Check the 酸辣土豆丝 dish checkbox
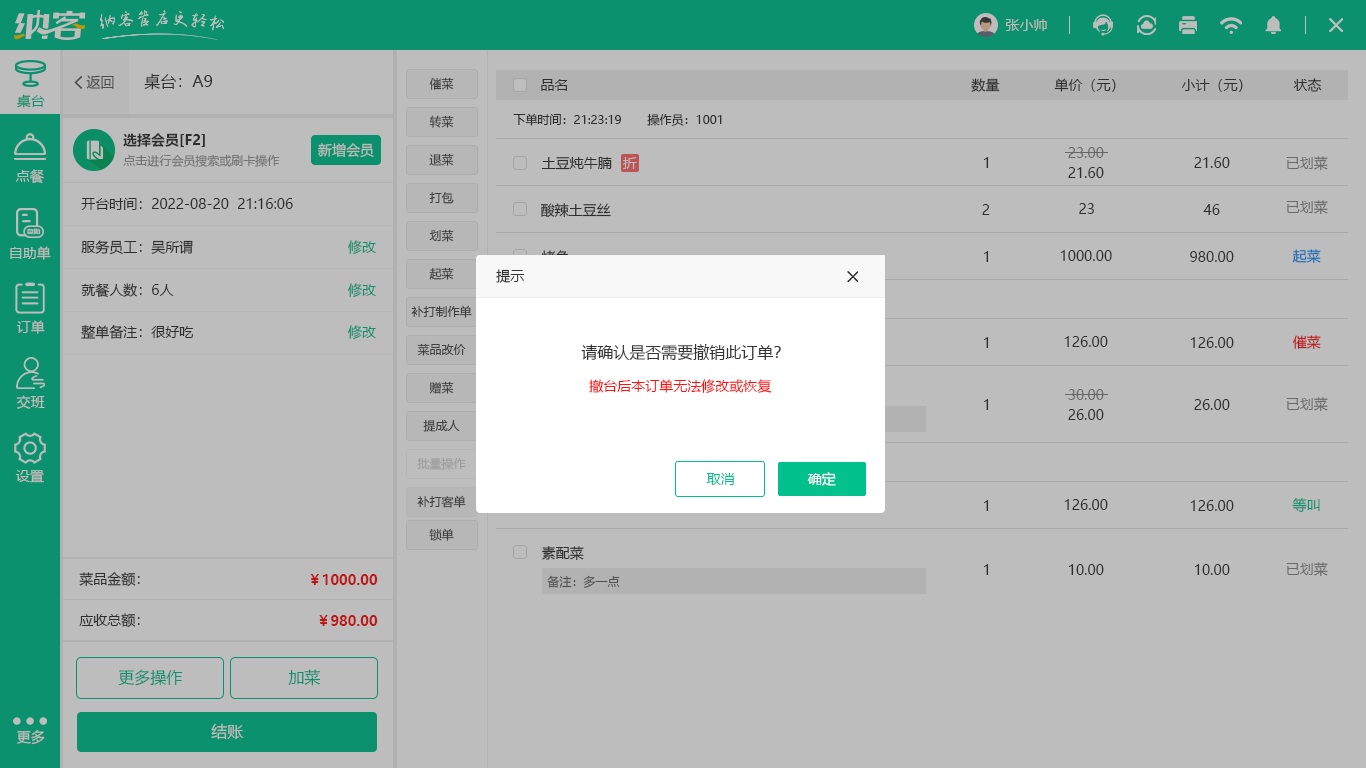Screen dimensions: 1366x768 click(519, 209)
